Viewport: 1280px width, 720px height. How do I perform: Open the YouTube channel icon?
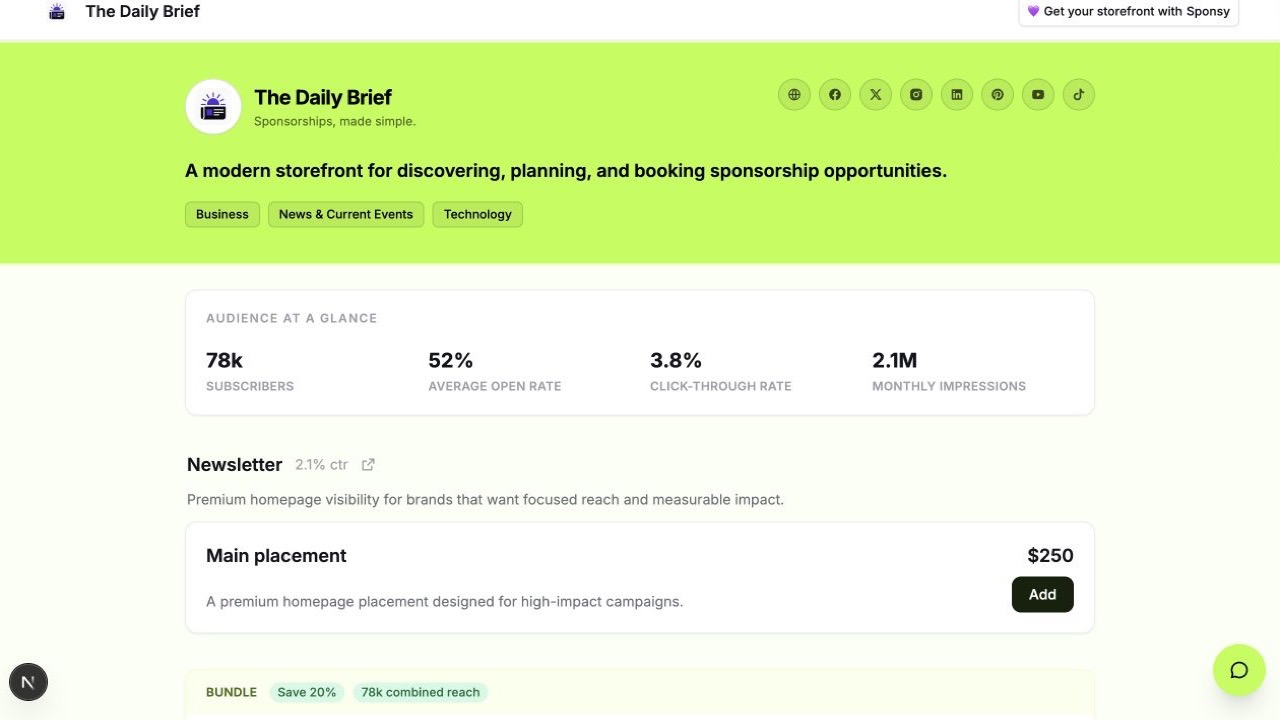pos(1038,95)
